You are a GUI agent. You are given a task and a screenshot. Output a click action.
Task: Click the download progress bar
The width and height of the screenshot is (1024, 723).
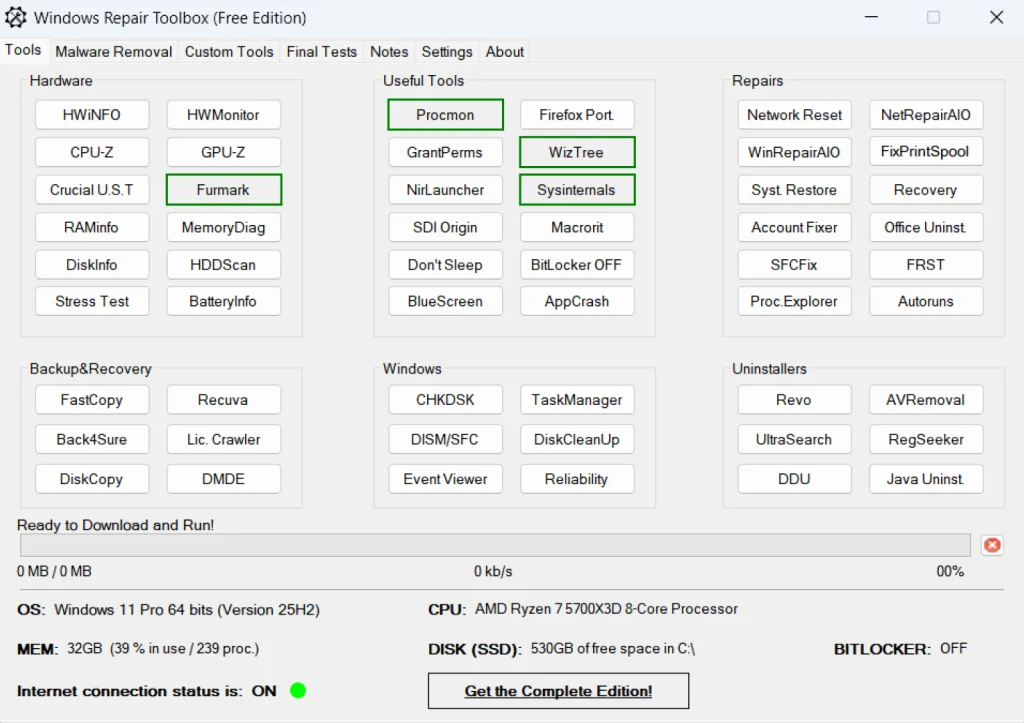coord(495,544)
